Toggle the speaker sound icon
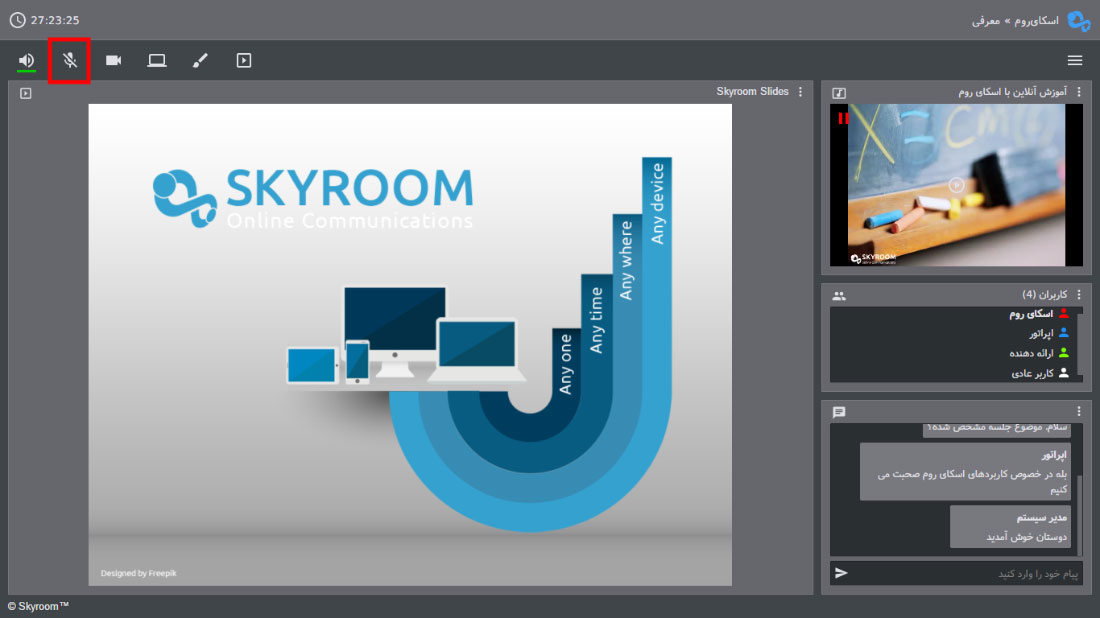This screenshot has height=618, width=1100. click(x=26, y=60)
